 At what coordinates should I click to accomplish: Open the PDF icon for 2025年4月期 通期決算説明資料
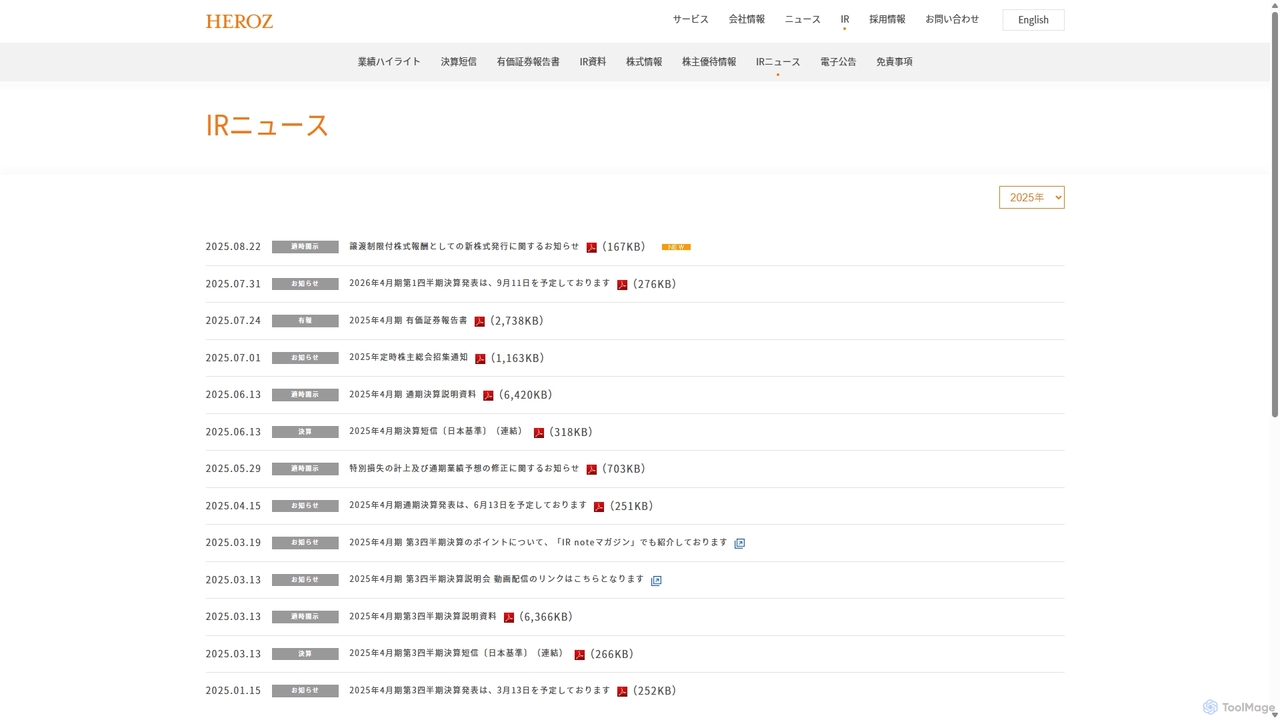[x=488, y=395]
